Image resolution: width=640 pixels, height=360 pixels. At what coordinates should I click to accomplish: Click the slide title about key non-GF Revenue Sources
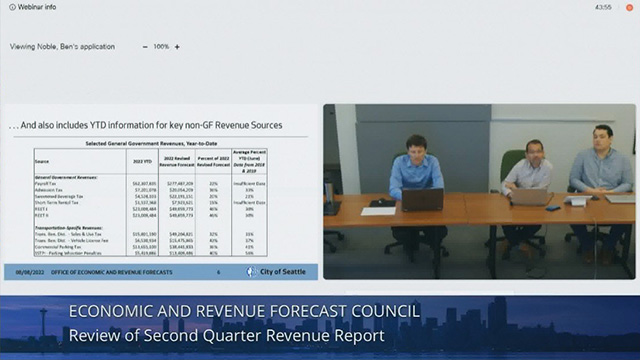146,125
